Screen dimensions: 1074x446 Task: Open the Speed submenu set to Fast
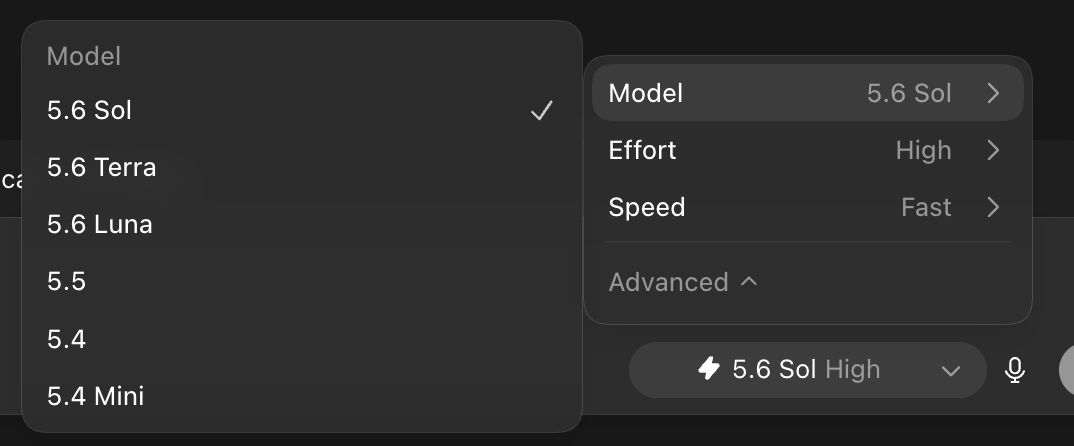[x=808, y=207]
